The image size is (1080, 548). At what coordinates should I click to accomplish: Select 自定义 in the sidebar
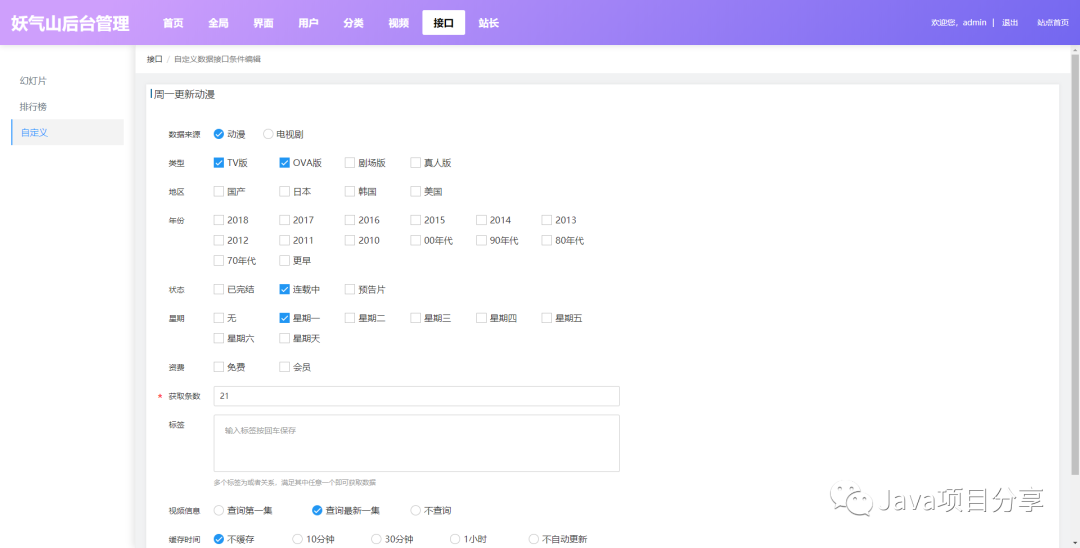pyautogui.click(x=68, y=132)
